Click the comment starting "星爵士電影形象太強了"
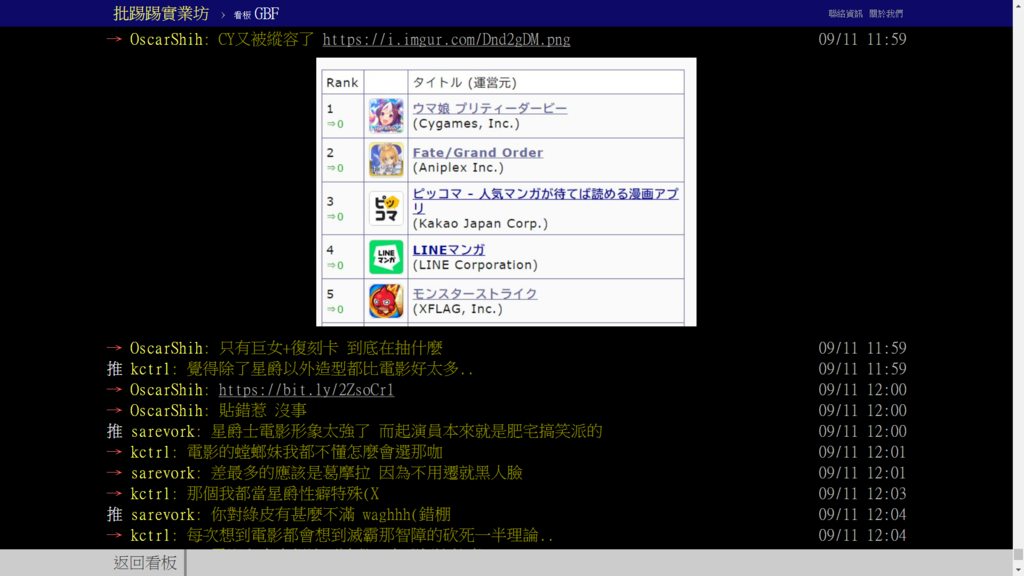The width and height of the screenshot is (1024, 576). pos(406,432)
